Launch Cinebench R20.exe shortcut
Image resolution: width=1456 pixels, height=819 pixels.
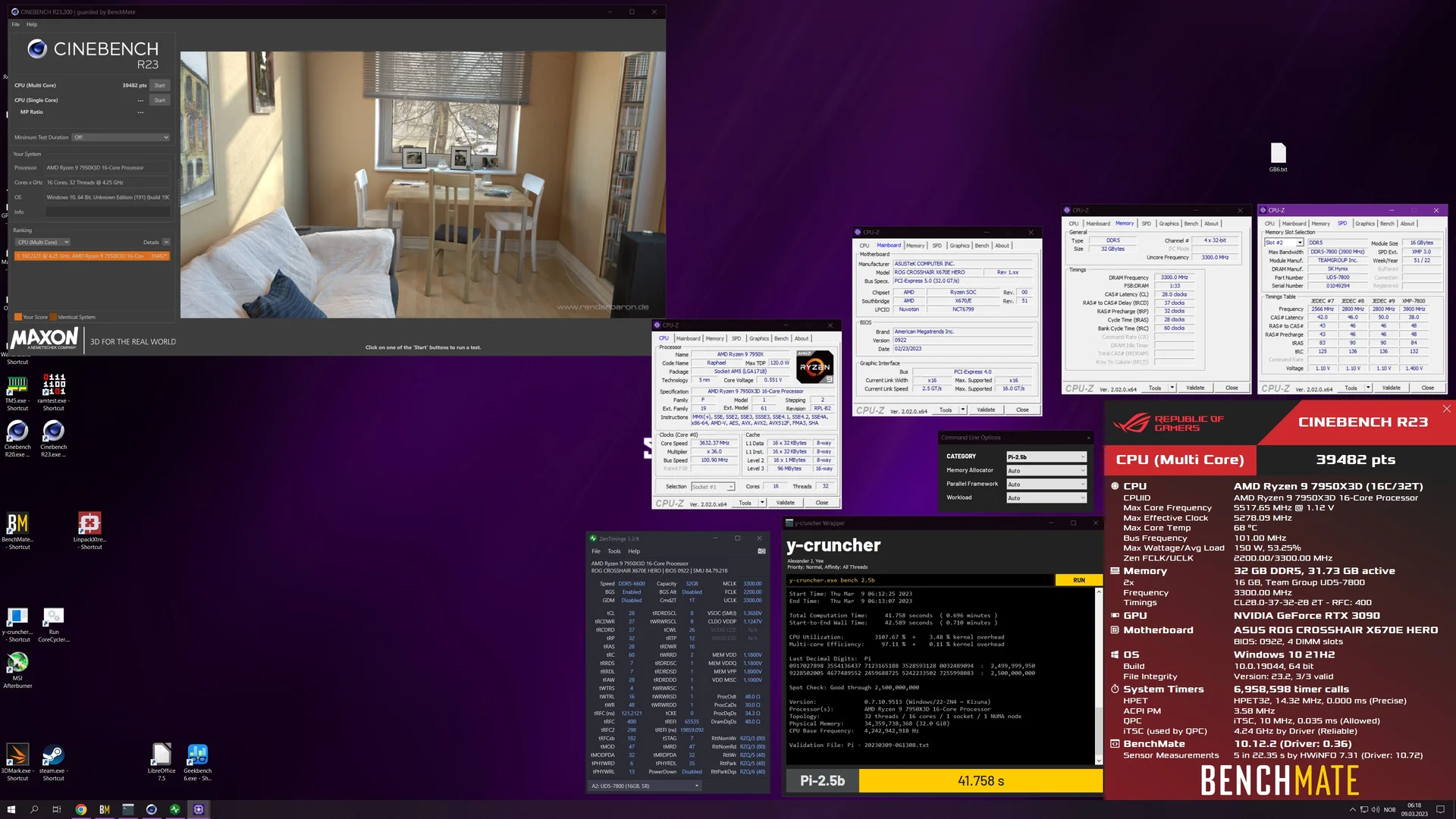(17, 438)
